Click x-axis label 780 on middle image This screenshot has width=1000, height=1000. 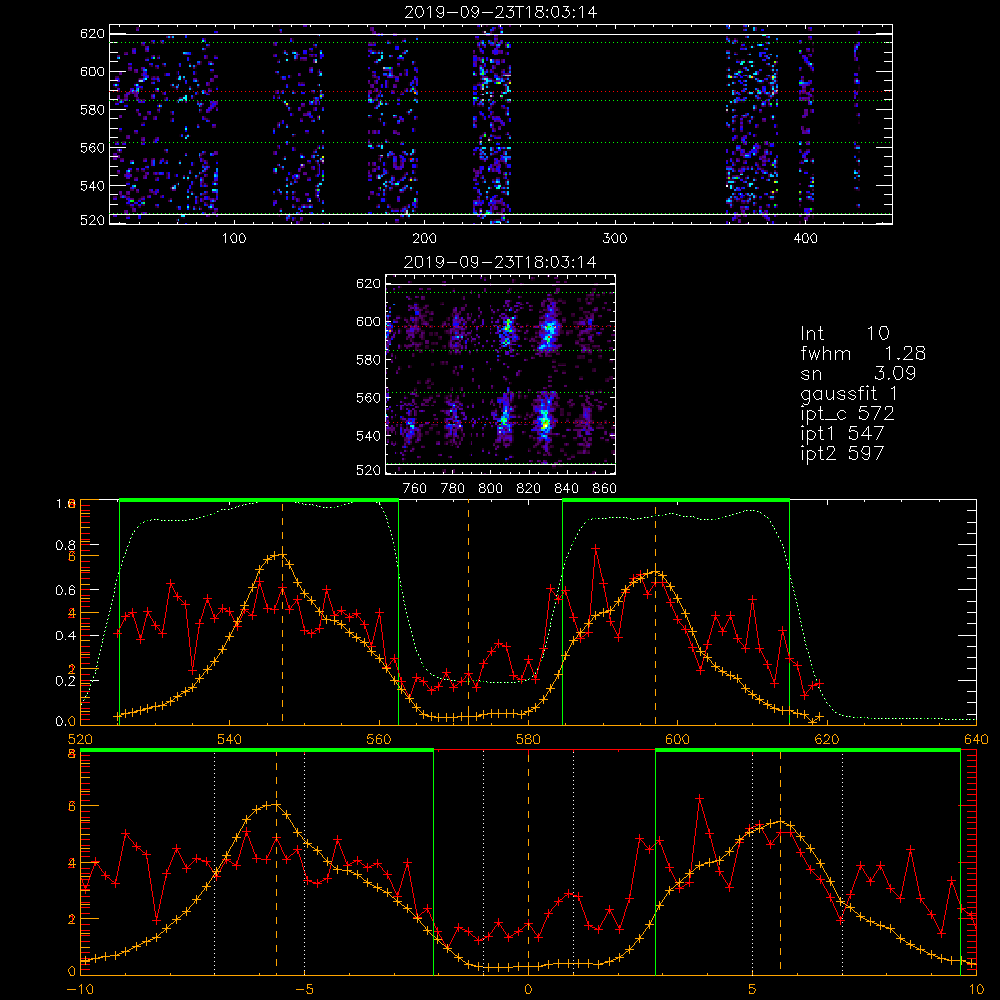453,489
